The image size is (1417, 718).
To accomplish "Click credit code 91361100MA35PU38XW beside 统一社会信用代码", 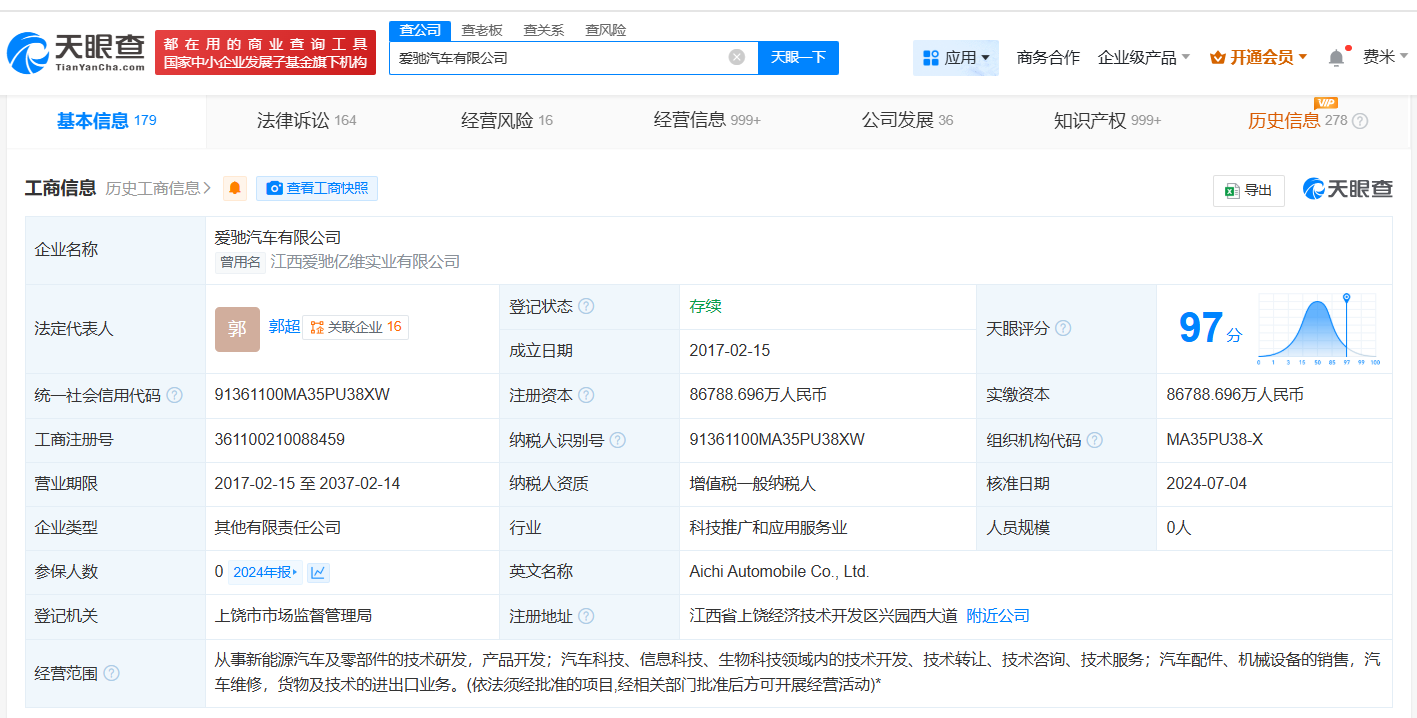I will tap(302, 395).
